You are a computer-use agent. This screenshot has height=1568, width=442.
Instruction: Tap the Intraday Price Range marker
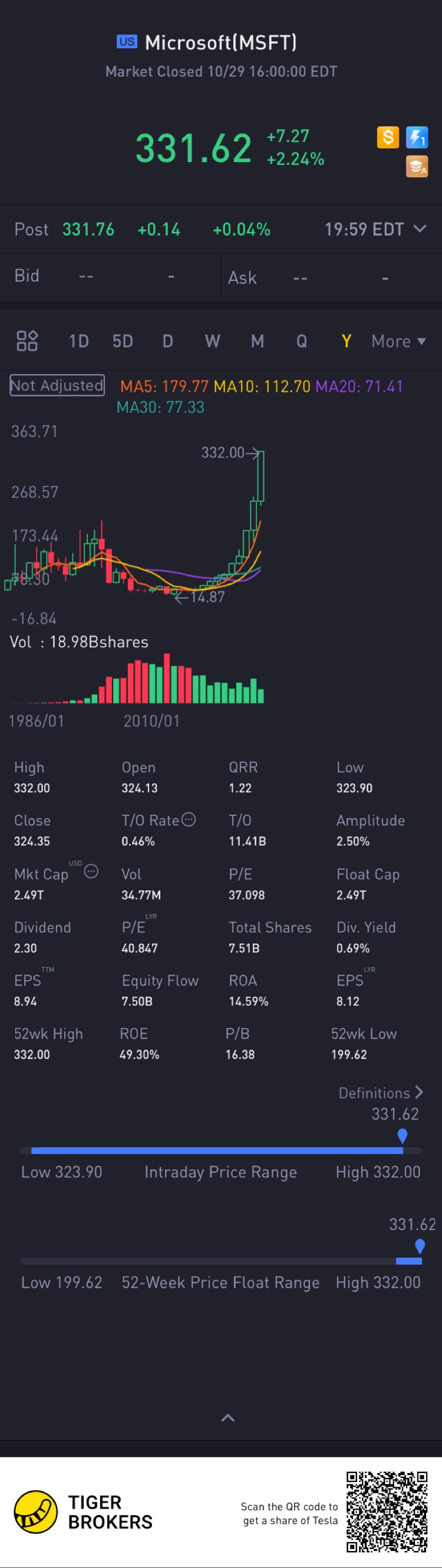point(402,1136)
